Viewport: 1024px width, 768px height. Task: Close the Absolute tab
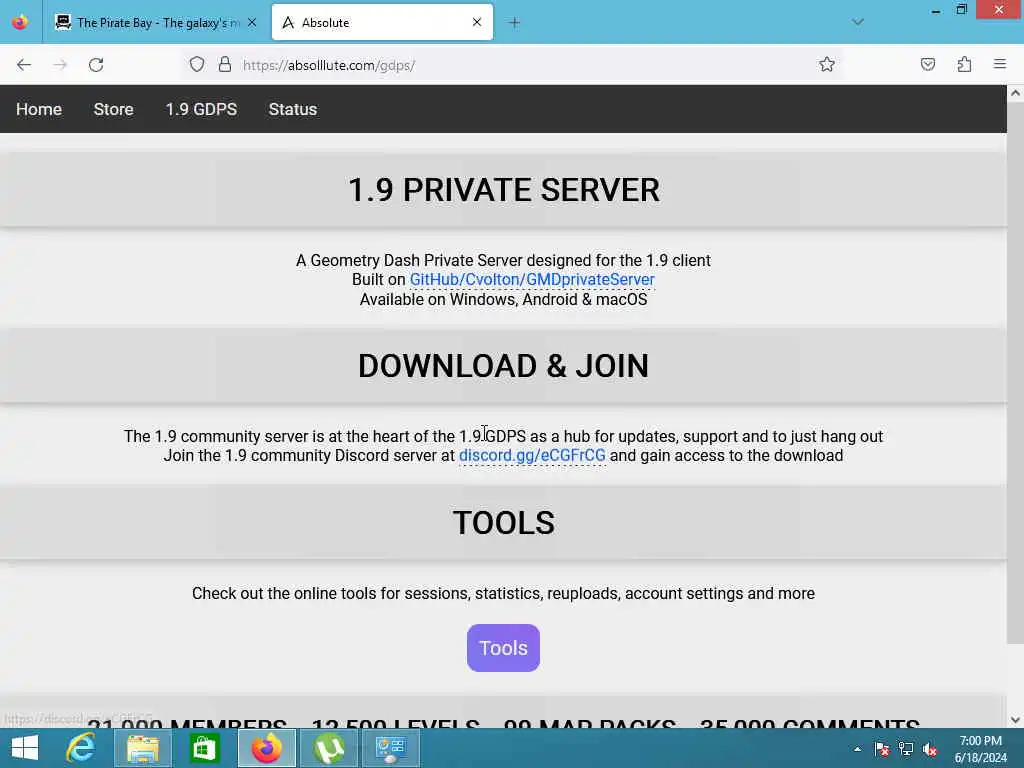pos(477,22)
